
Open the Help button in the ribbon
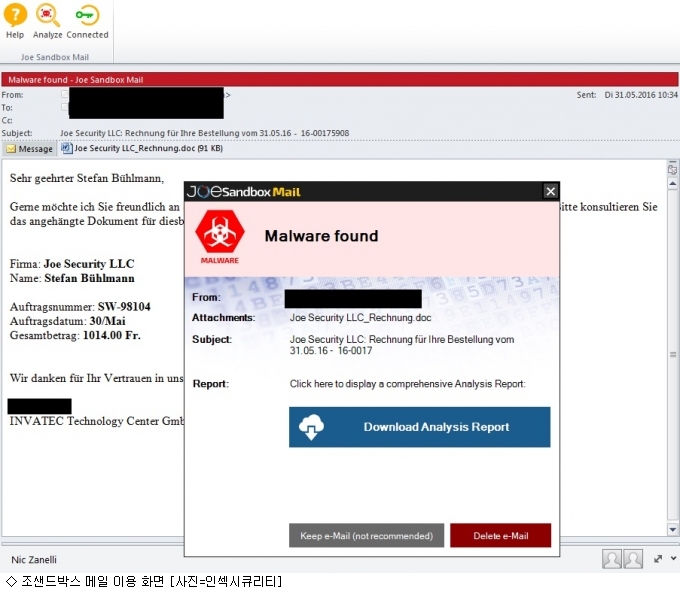click(15, 21)
